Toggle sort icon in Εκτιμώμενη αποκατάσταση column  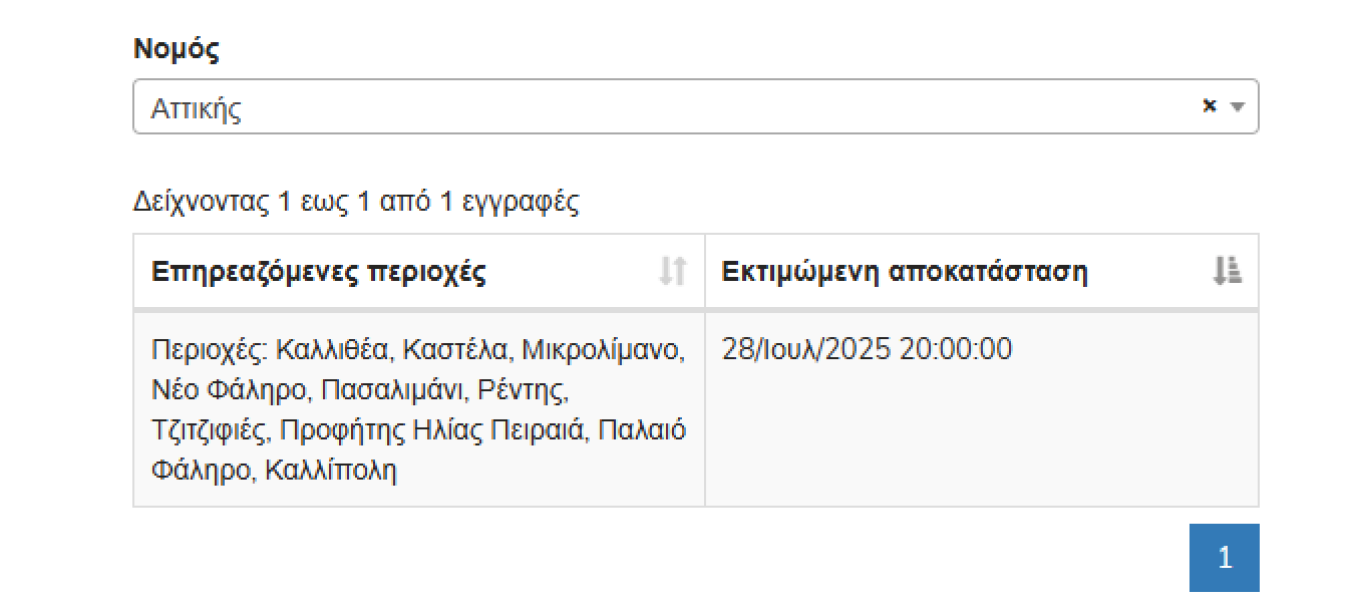(x=1227, y=271)
